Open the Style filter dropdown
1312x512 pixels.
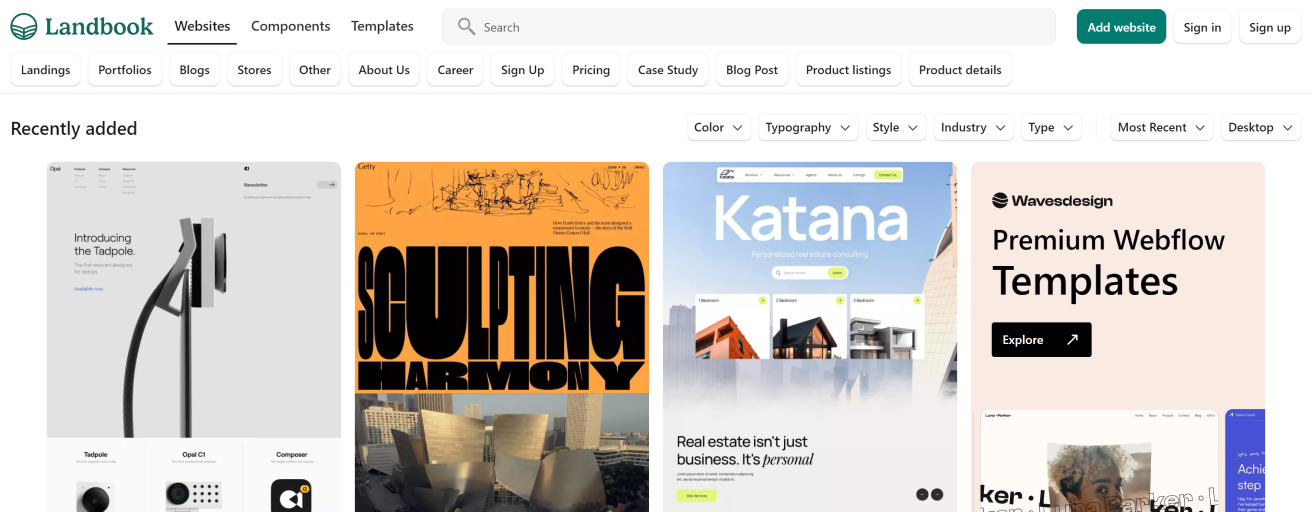click(895, 127)
